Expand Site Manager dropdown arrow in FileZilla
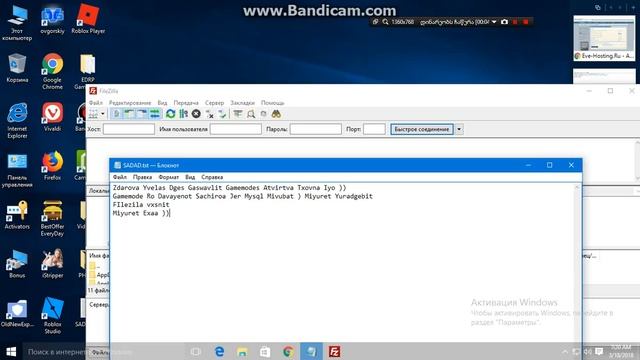This screenshot has height=360, width=640. click(x=103, y=114)
